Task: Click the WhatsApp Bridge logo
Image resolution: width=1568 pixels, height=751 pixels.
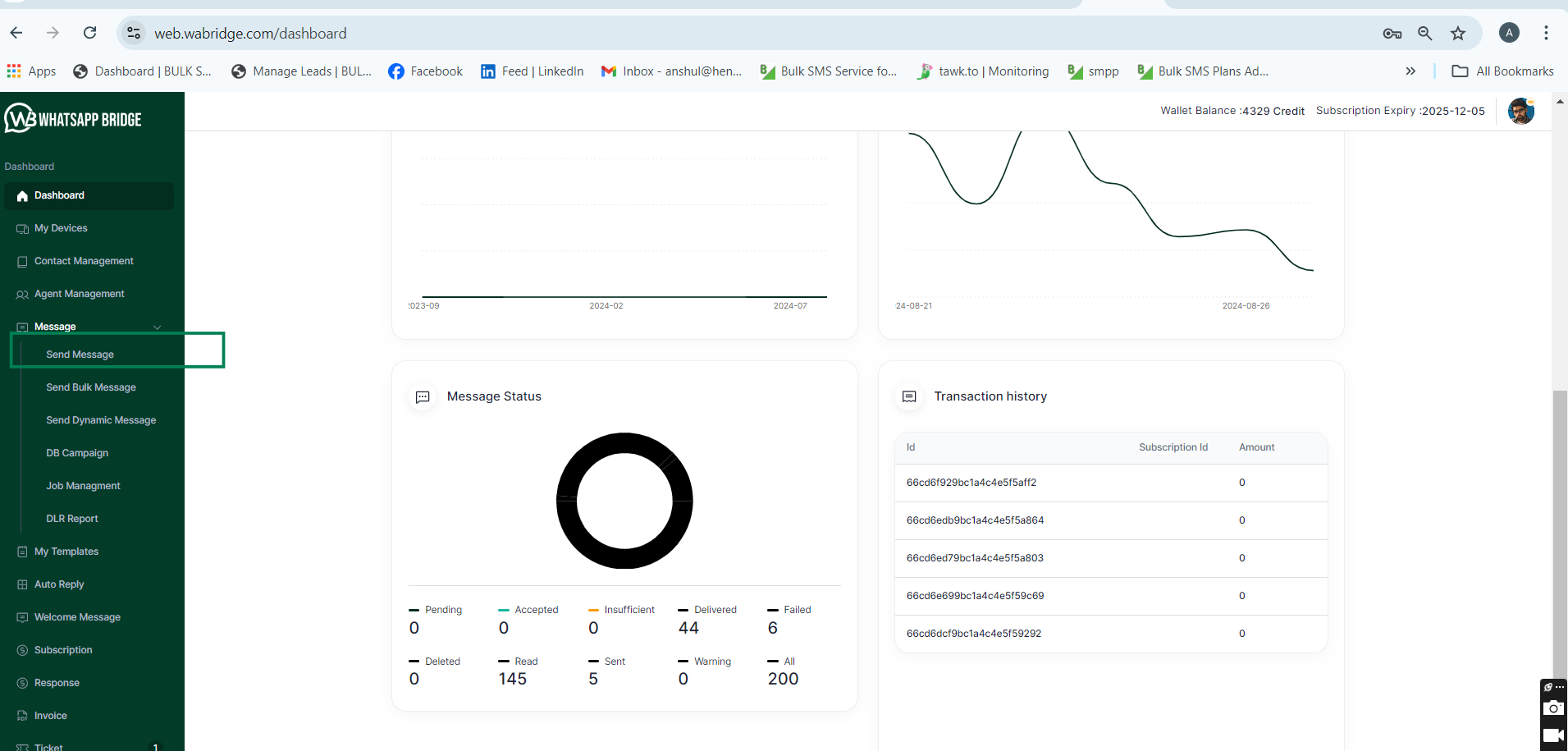Action: pos(73,118)
